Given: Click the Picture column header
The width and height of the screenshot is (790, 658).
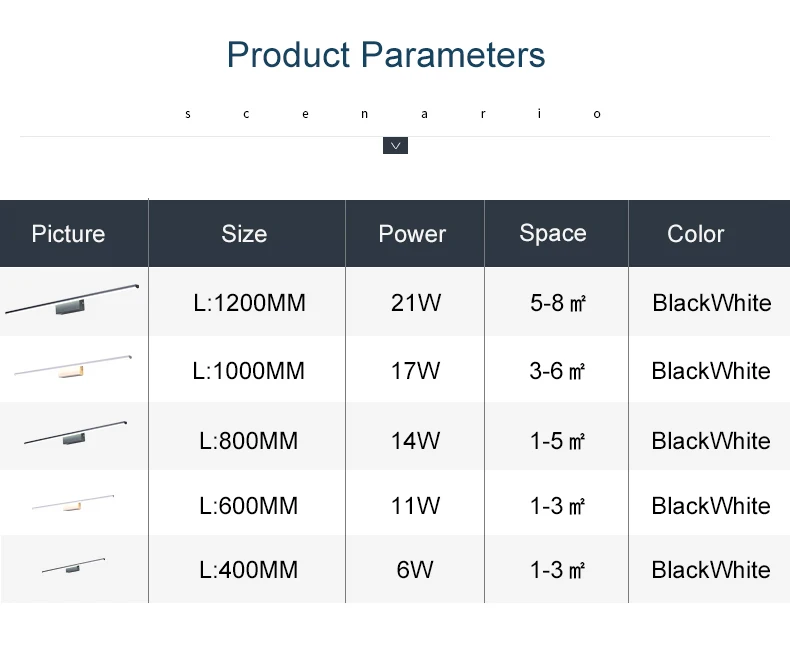Looking at the screenshot, I should (x=69, y=234).
